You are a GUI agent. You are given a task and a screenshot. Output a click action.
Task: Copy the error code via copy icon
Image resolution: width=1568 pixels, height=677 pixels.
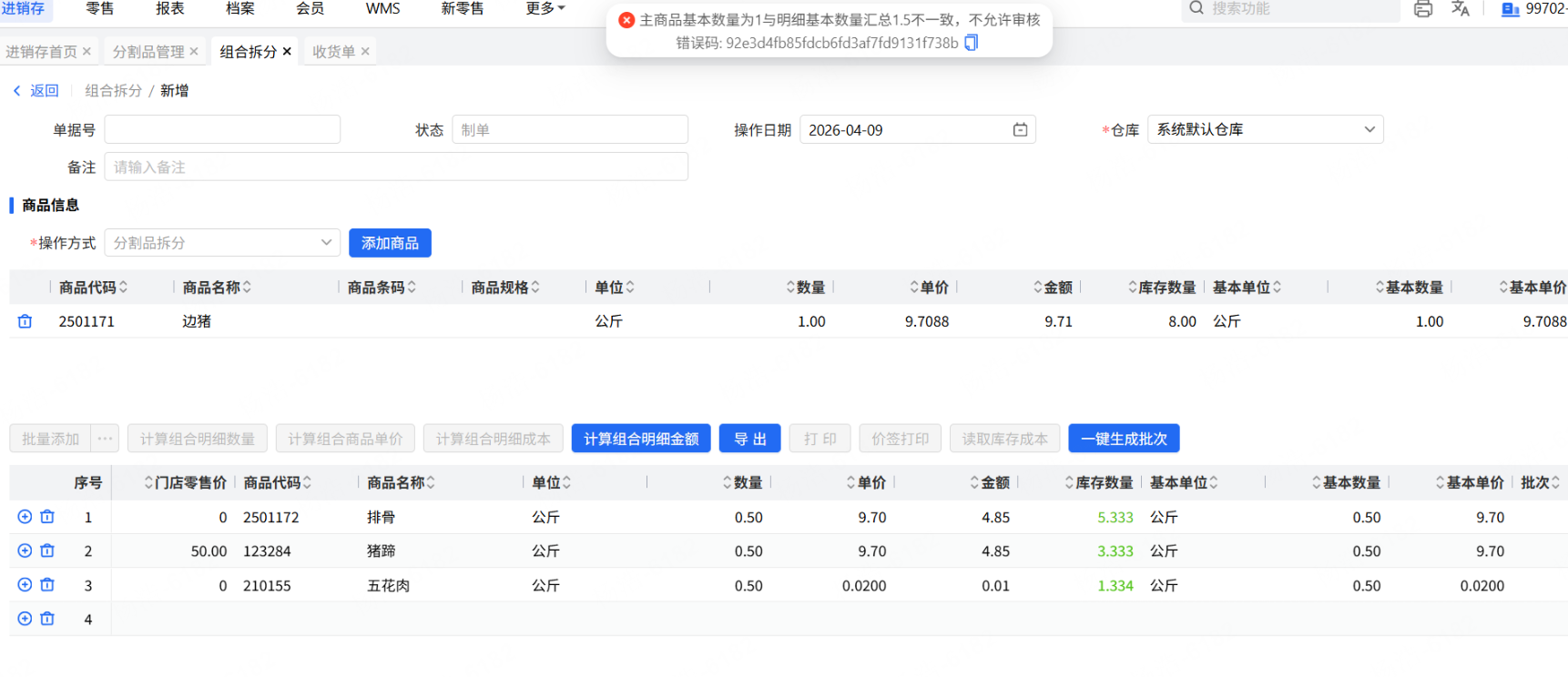coord(971,43)
